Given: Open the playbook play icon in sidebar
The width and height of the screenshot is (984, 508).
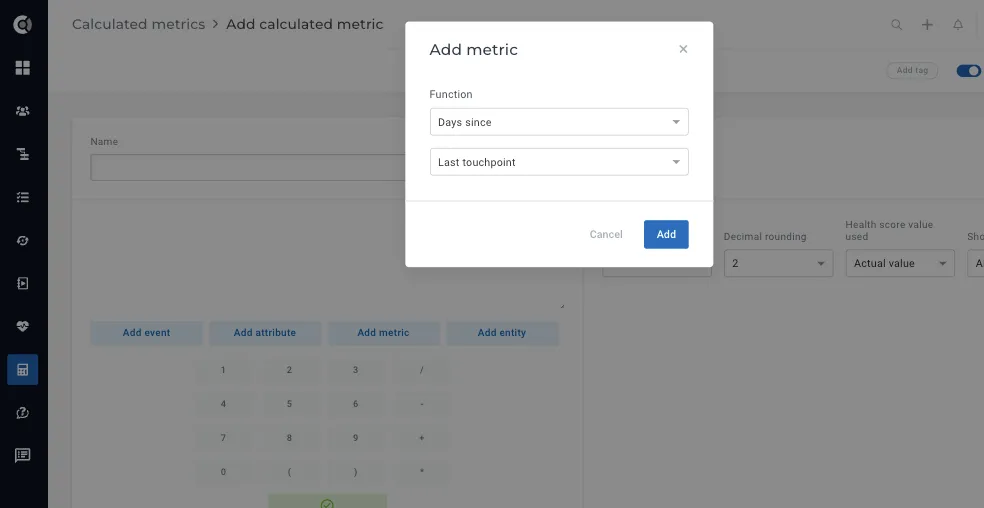Looking at the screenshot, I should 23,283.
